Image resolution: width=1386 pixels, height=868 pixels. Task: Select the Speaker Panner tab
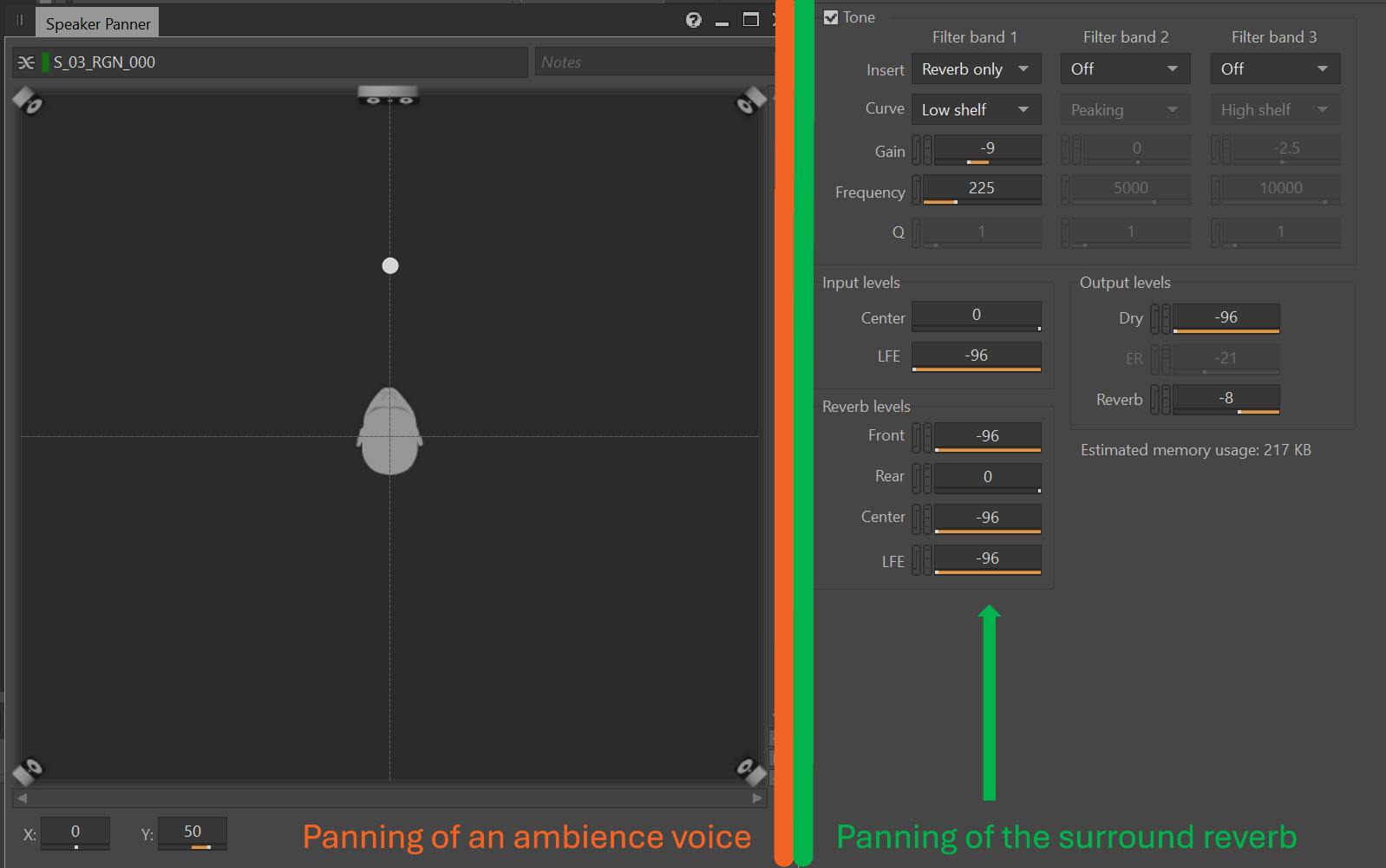tap(98, 23)
